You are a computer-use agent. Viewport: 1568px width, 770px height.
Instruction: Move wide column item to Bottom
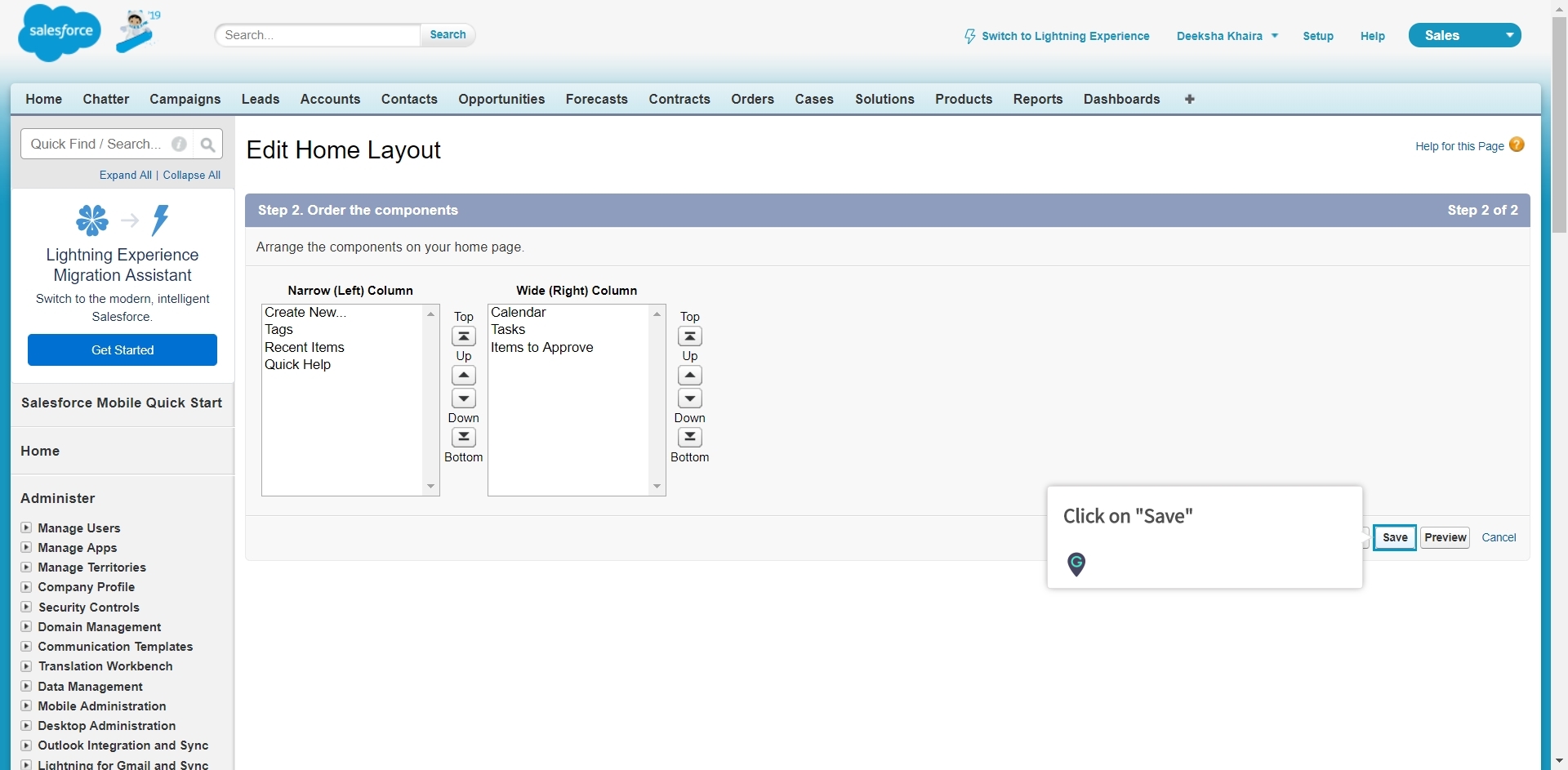pyautogui.click(x=690, y=438)
